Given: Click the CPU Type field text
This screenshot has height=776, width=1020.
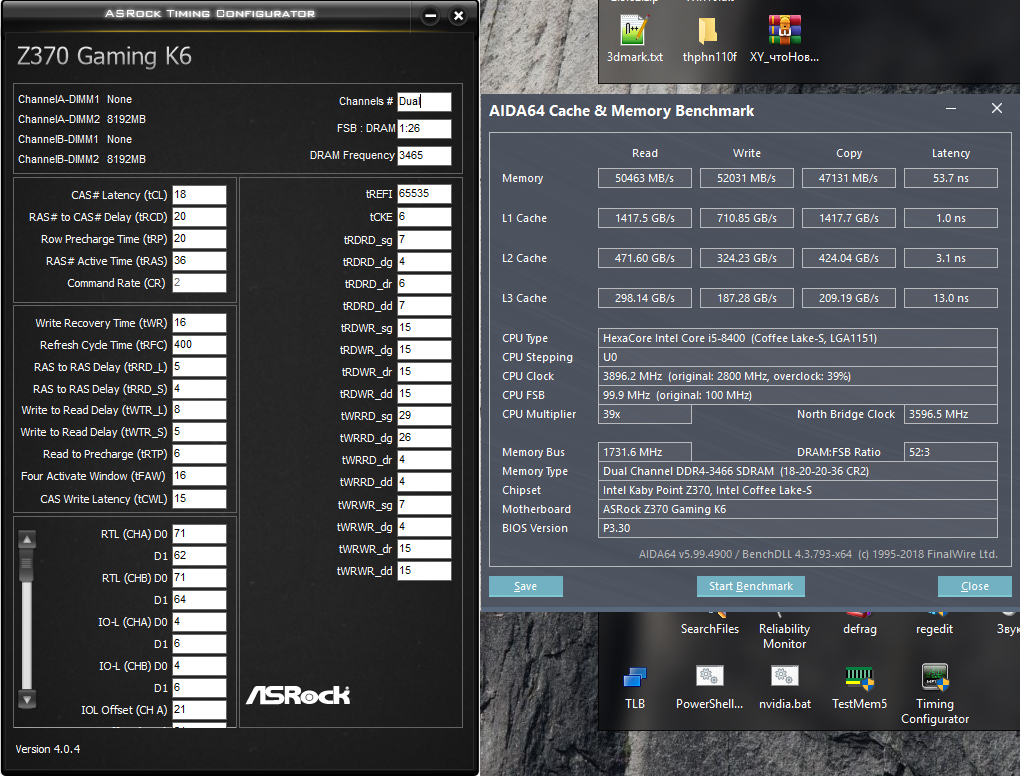Looking at the screenshot, I should pyautogui.click(x=798, y=338).
